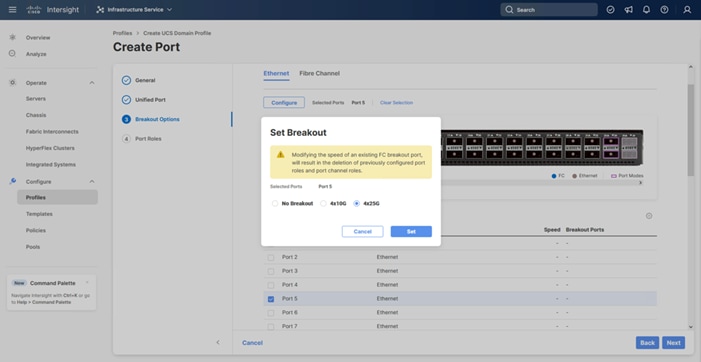Select the 4x25G breakout radio option
Viewport: 701px width, 362px height.
[x=356, y=203]
